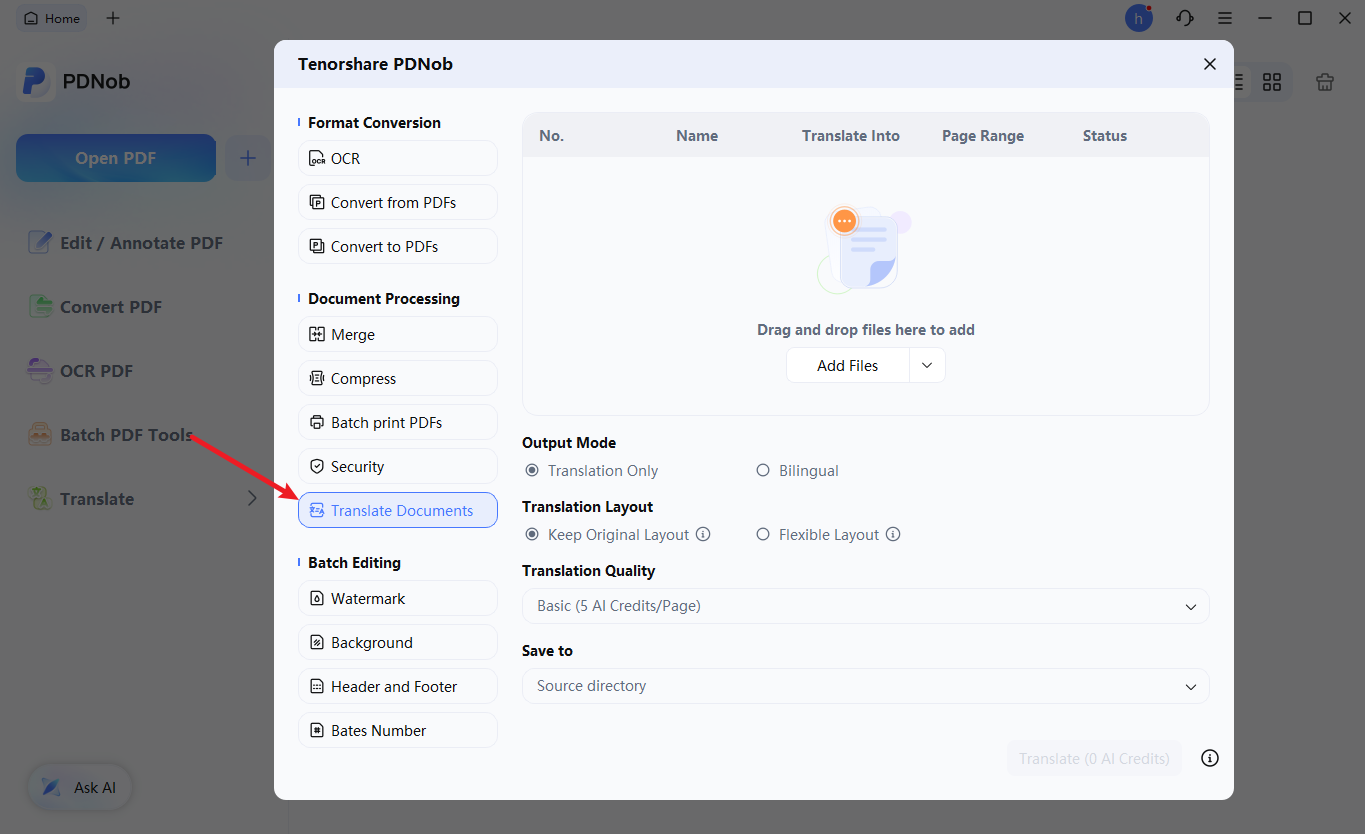Image resolution: width=1365 pixels, height=834 pixels.
Task: Open customer support headset icon
Action: tap(1185, 18)
